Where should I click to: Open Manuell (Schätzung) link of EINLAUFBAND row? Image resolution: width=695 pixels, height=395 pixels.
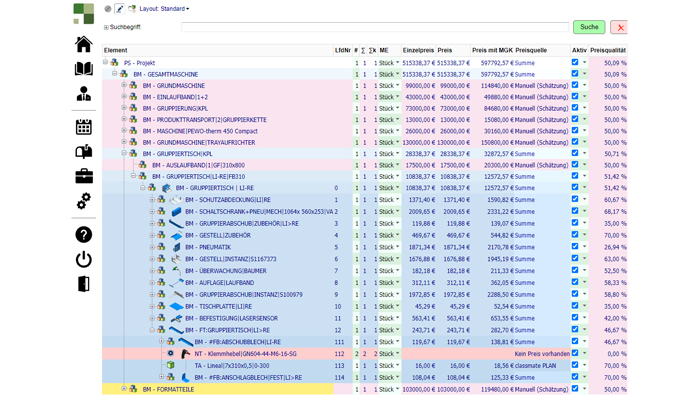point(542,97)
